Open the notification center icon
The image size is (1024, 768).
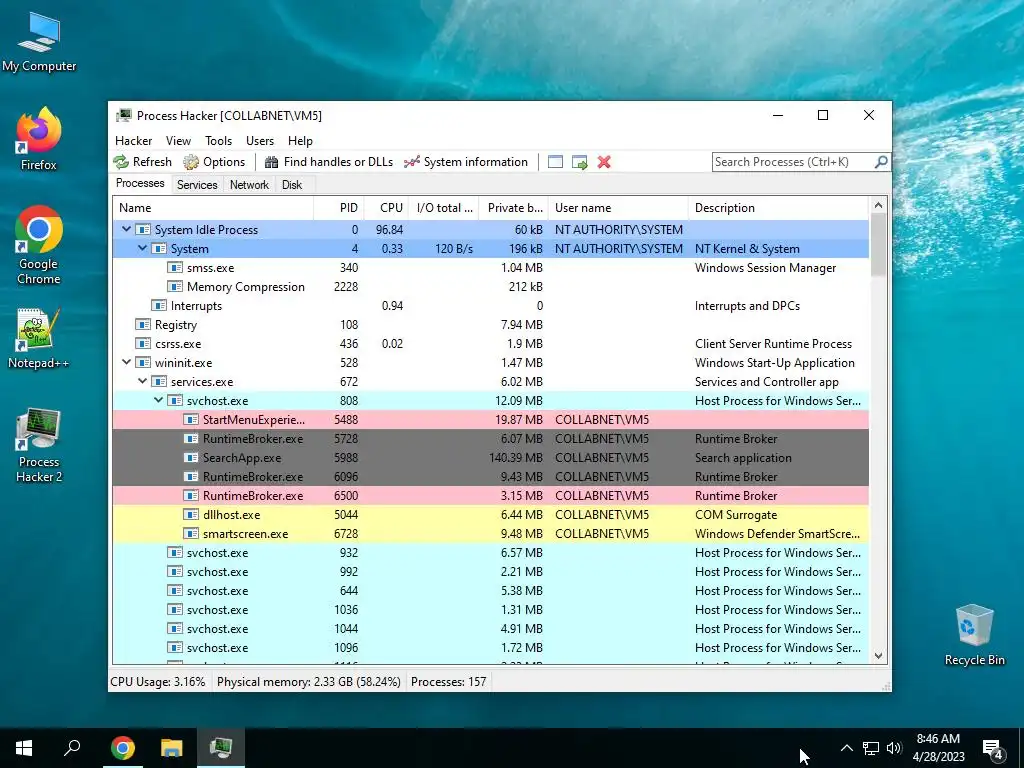[x=993, y=748]
